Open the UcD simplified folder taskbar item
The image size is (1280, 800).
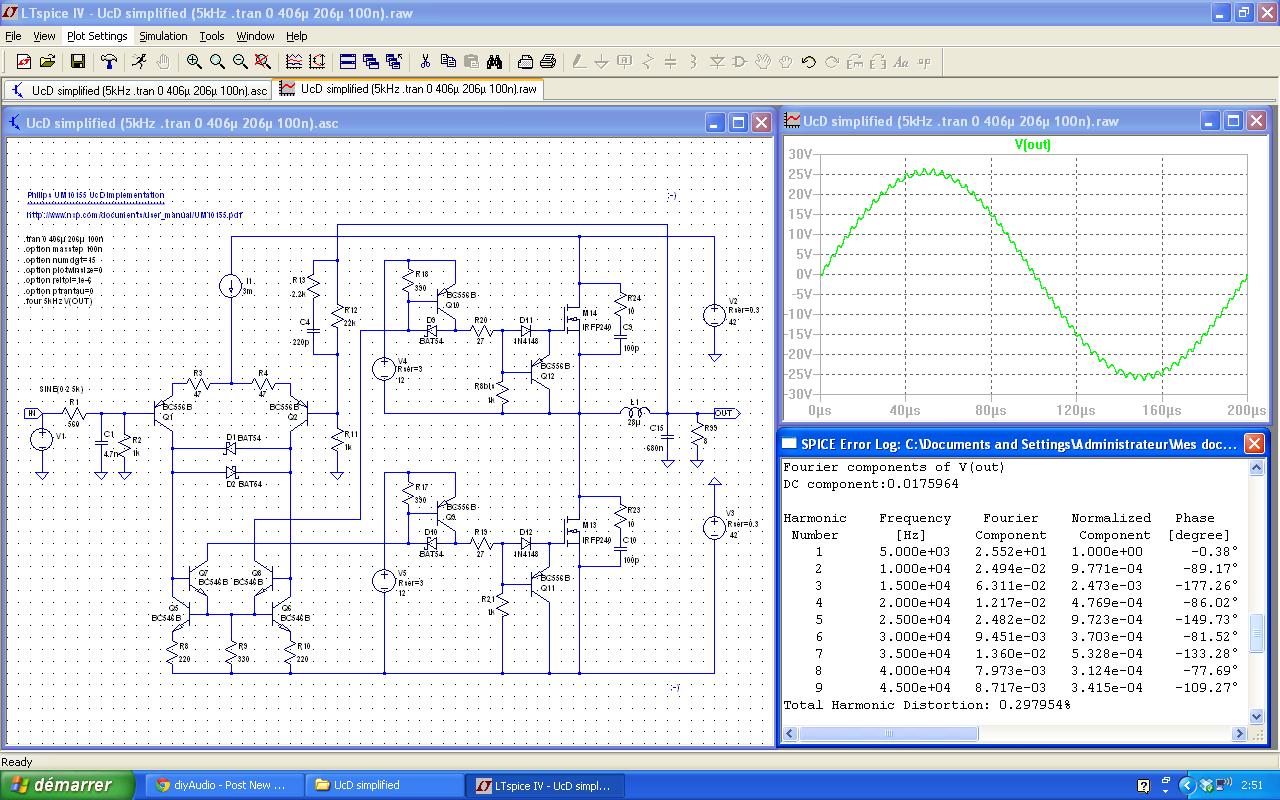384,785
